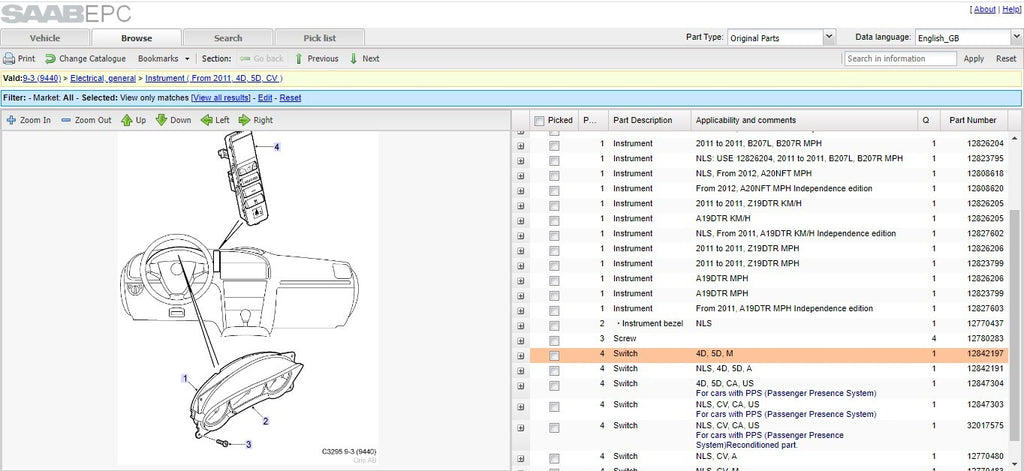This screenshot has width=1024, height=471.
Task: Pan diagram Right with green arrow
Action: point(244,120)
